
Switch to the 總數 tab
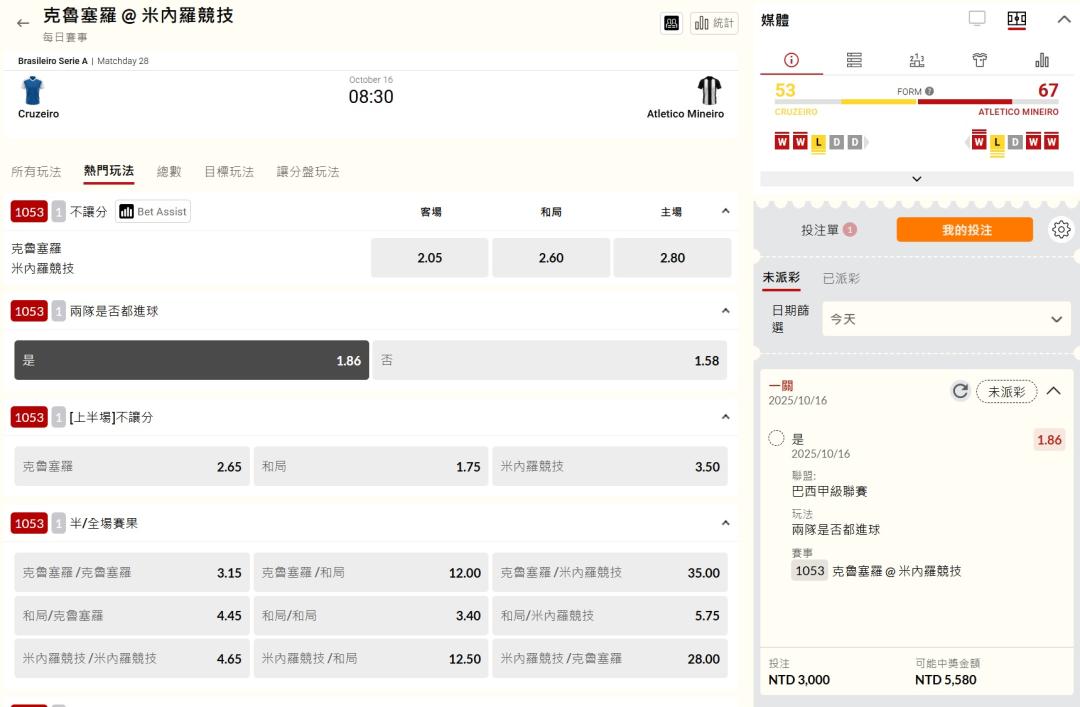[169, 172]
